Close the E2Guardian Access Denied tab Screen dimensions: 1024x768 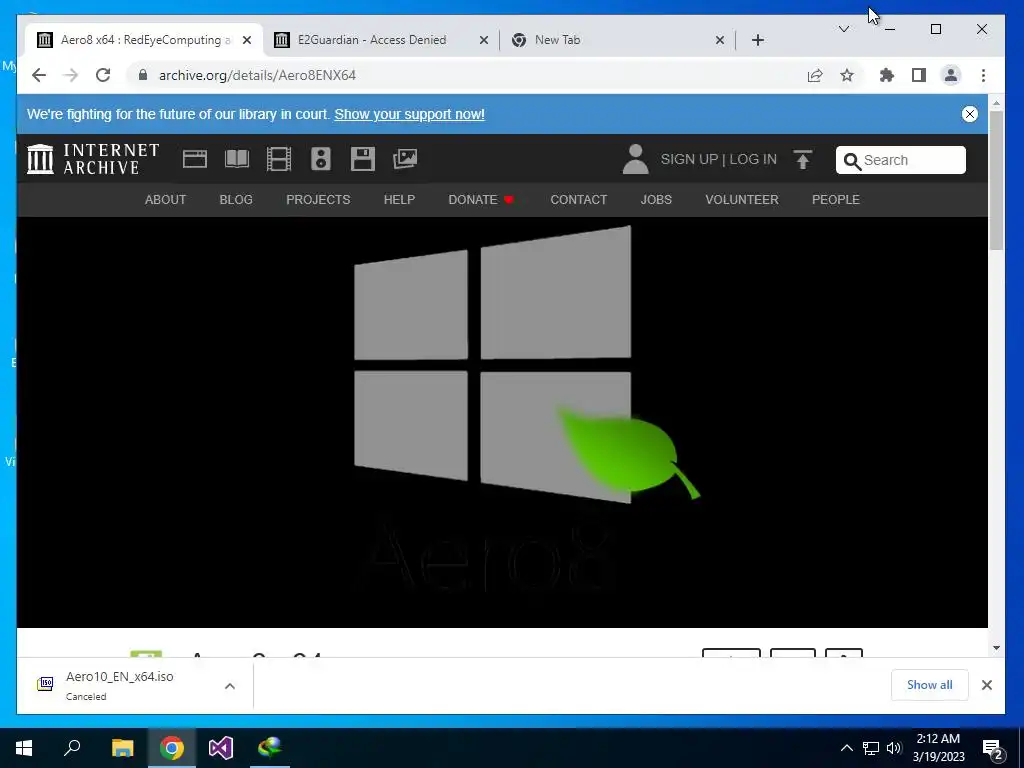[x=484, y=40]
